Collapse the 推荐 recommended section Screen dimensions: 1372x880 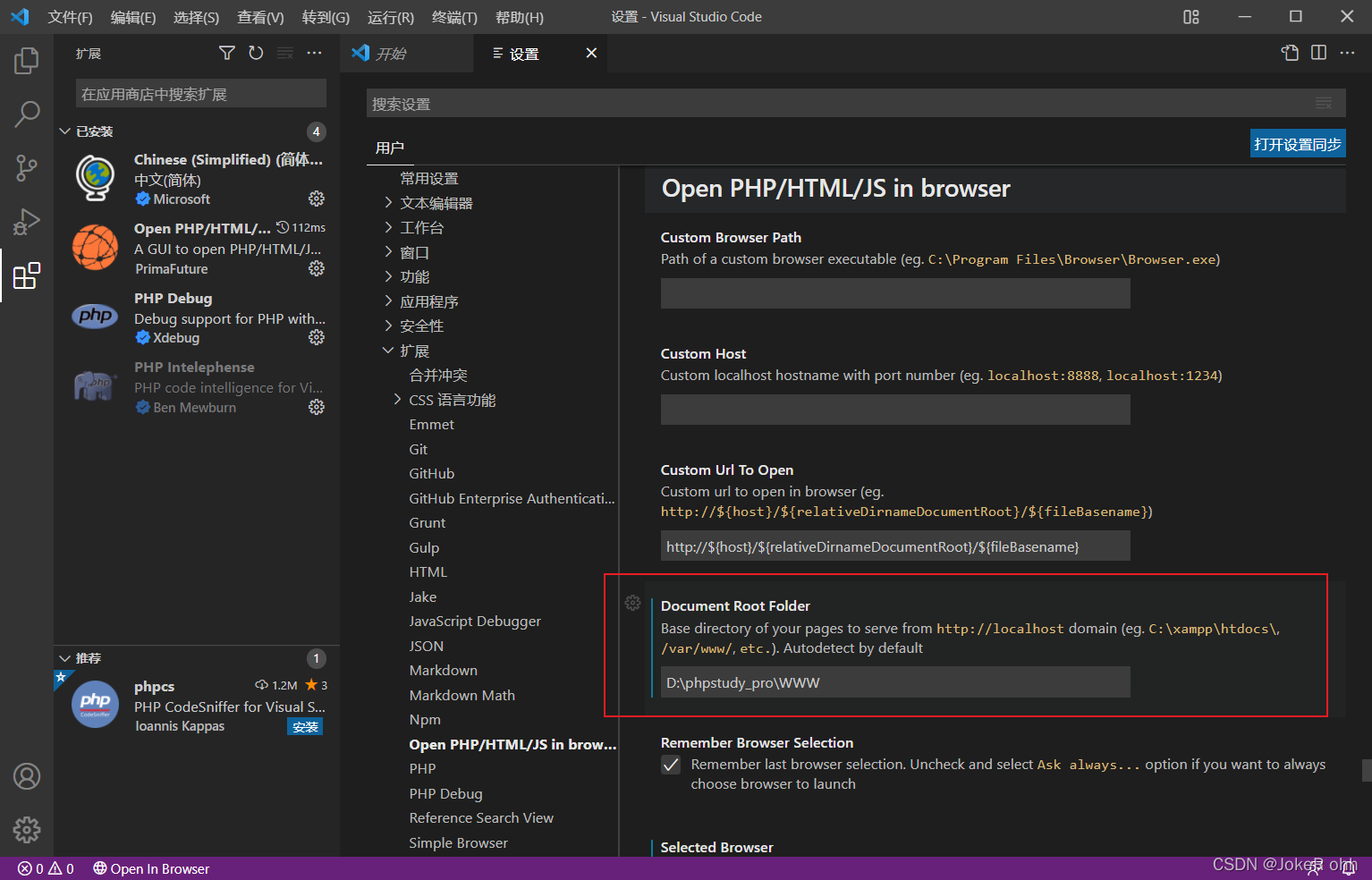pos(65,658)
